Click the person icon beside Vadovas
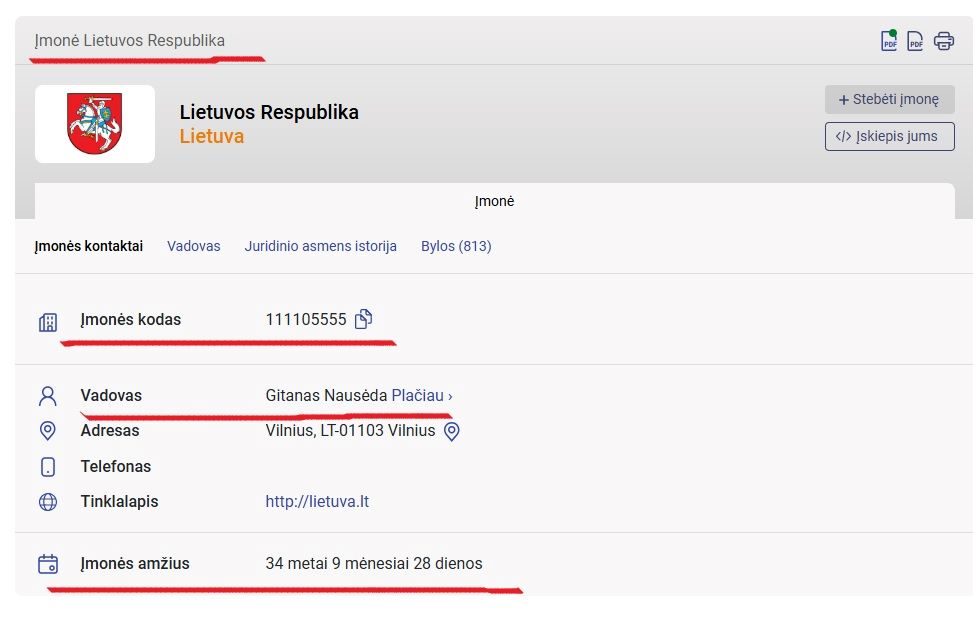The height and width of the screenshot is (624, 973). 48,396
